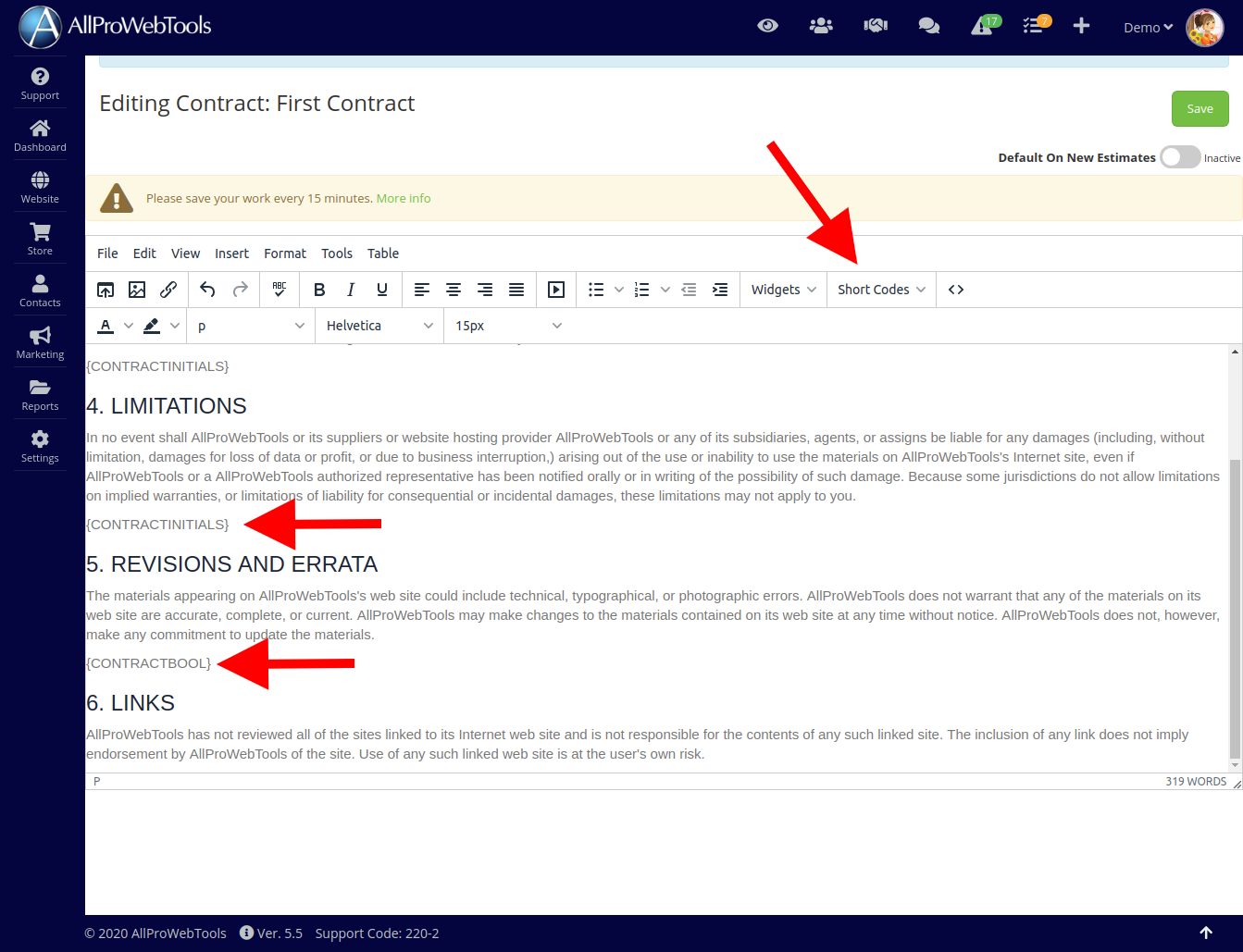Open the Table menu
Viewport: 1243px width, 952px height.
point(383,253)
